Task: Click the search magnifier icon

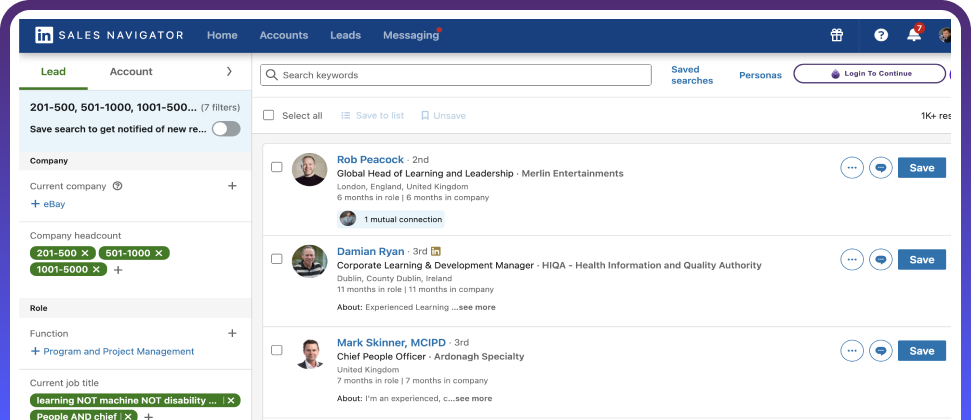Action: [271, 75]
